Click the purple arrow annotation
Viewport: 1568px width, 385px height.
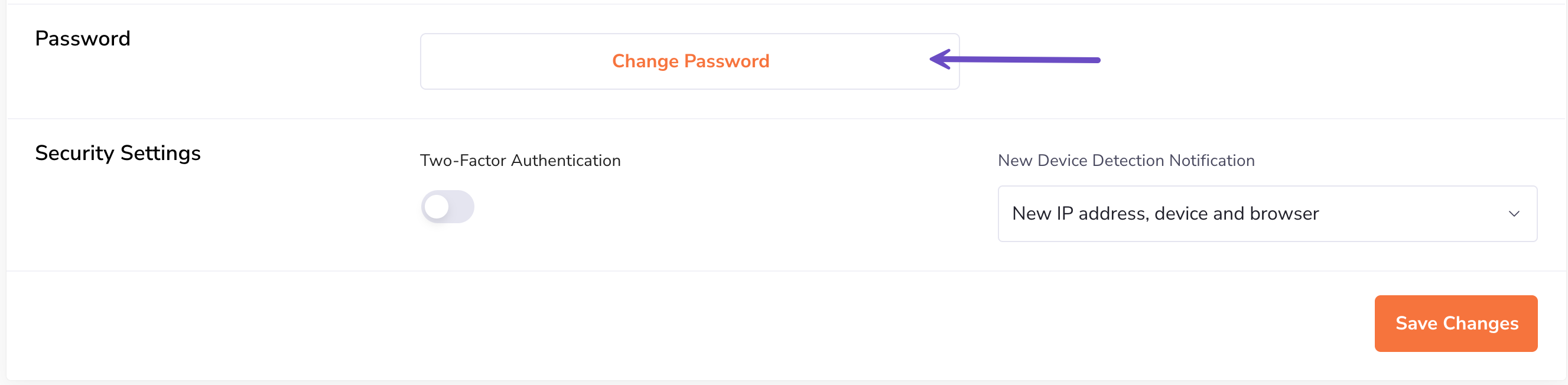tap(1016, 60)
